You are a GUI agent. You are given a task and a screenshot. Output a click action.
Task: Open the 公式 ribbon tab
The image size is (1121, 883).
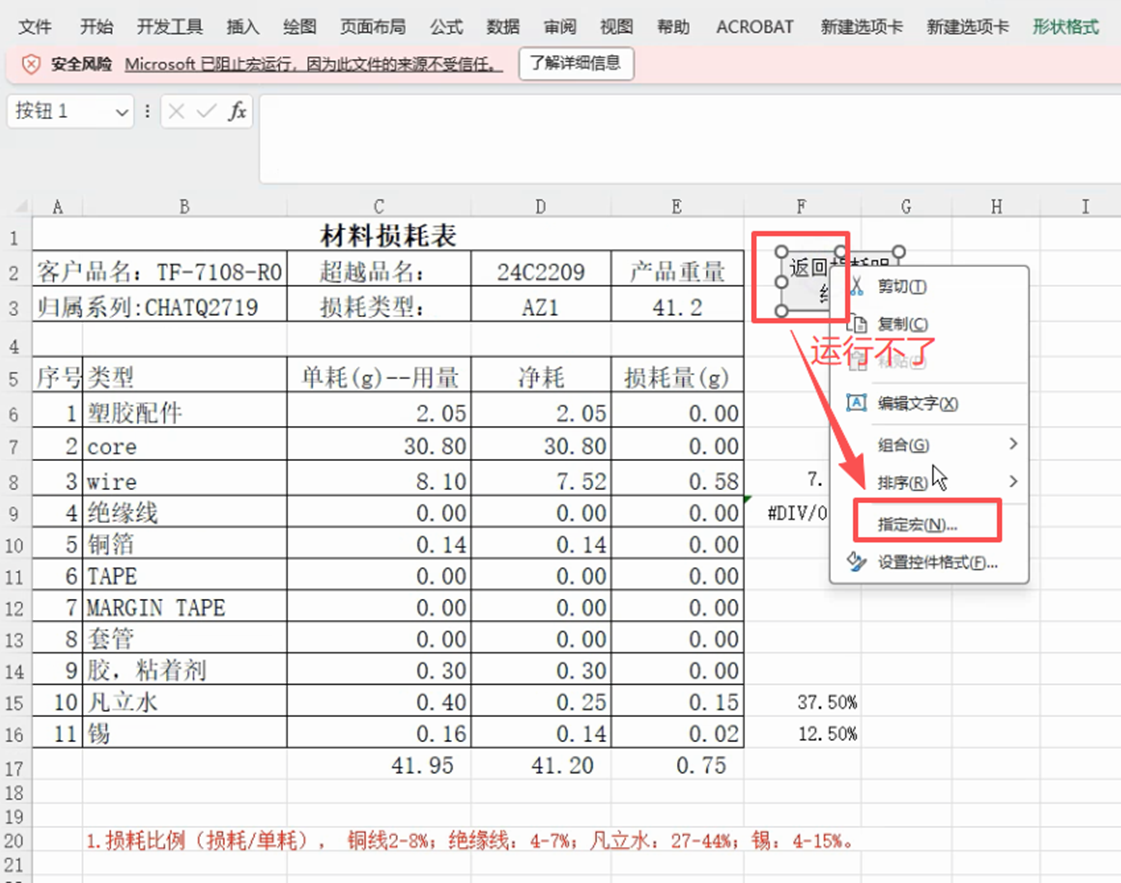pos(446,27)
